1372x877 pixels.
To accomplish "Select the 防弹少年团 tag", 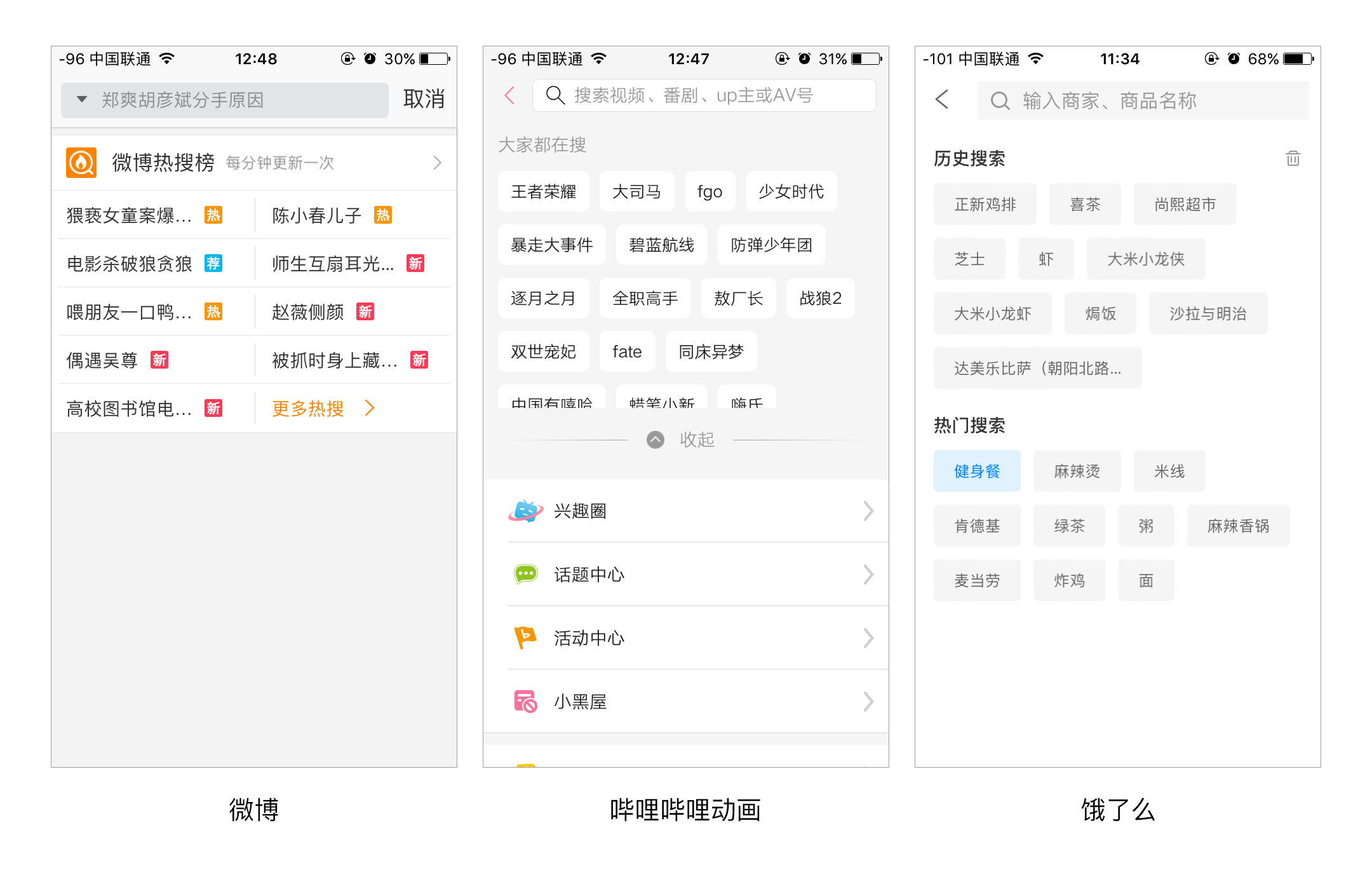I will (x=772, y=245).
